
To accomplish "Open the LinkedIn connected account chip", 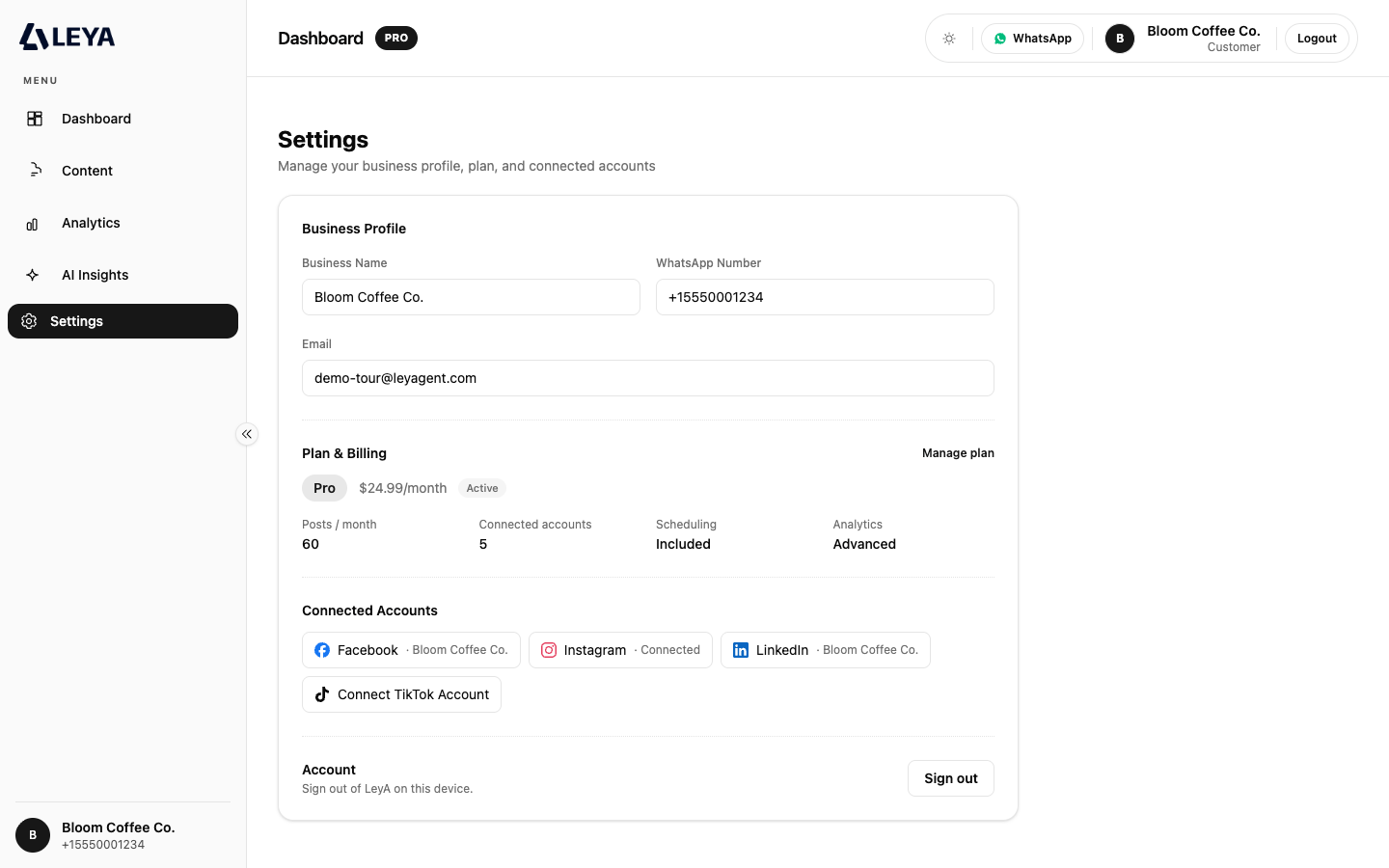I will point(826,650).
